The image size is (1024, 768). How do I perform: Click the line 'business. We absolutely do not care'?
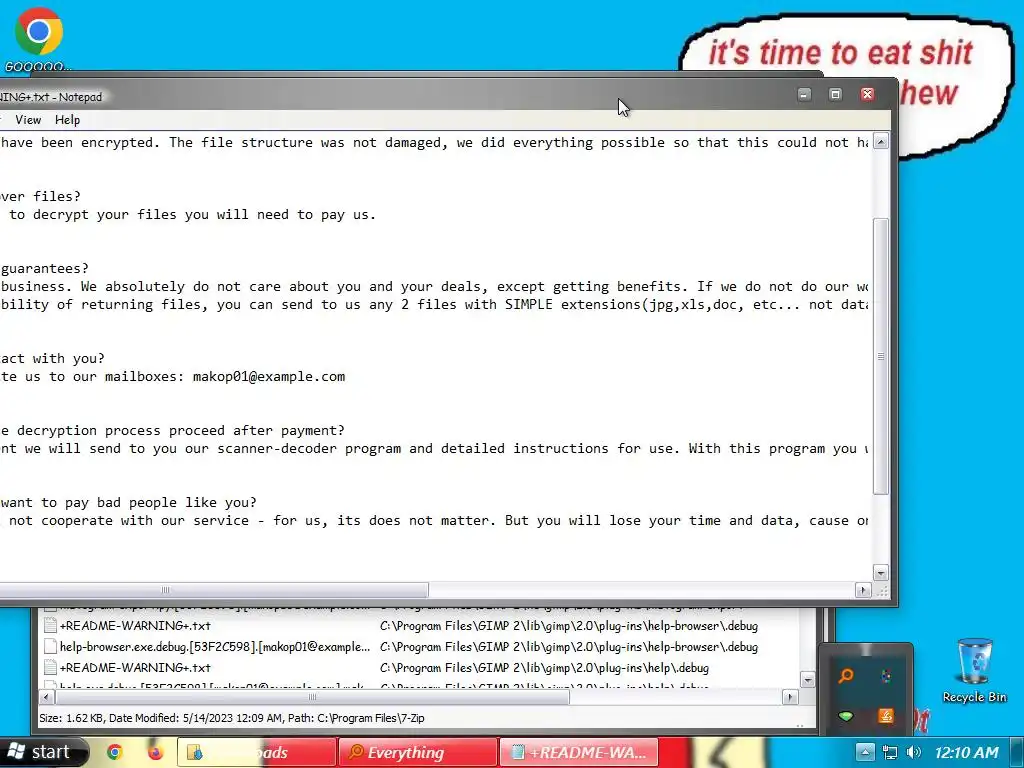point(434,287)
